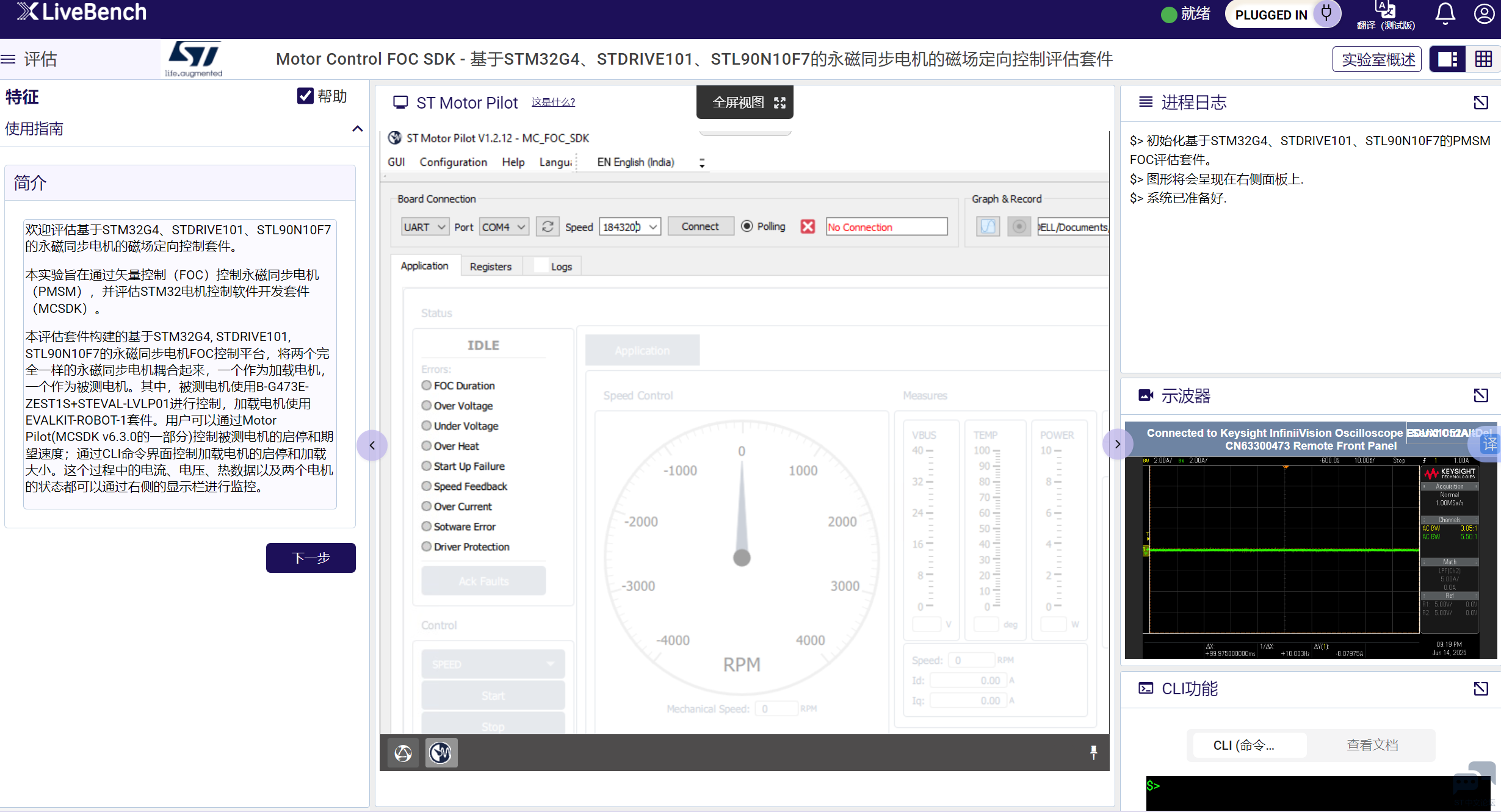Toggle the Over Voltage error indicator
1501x812 pixels.
[x=427, y=406]
